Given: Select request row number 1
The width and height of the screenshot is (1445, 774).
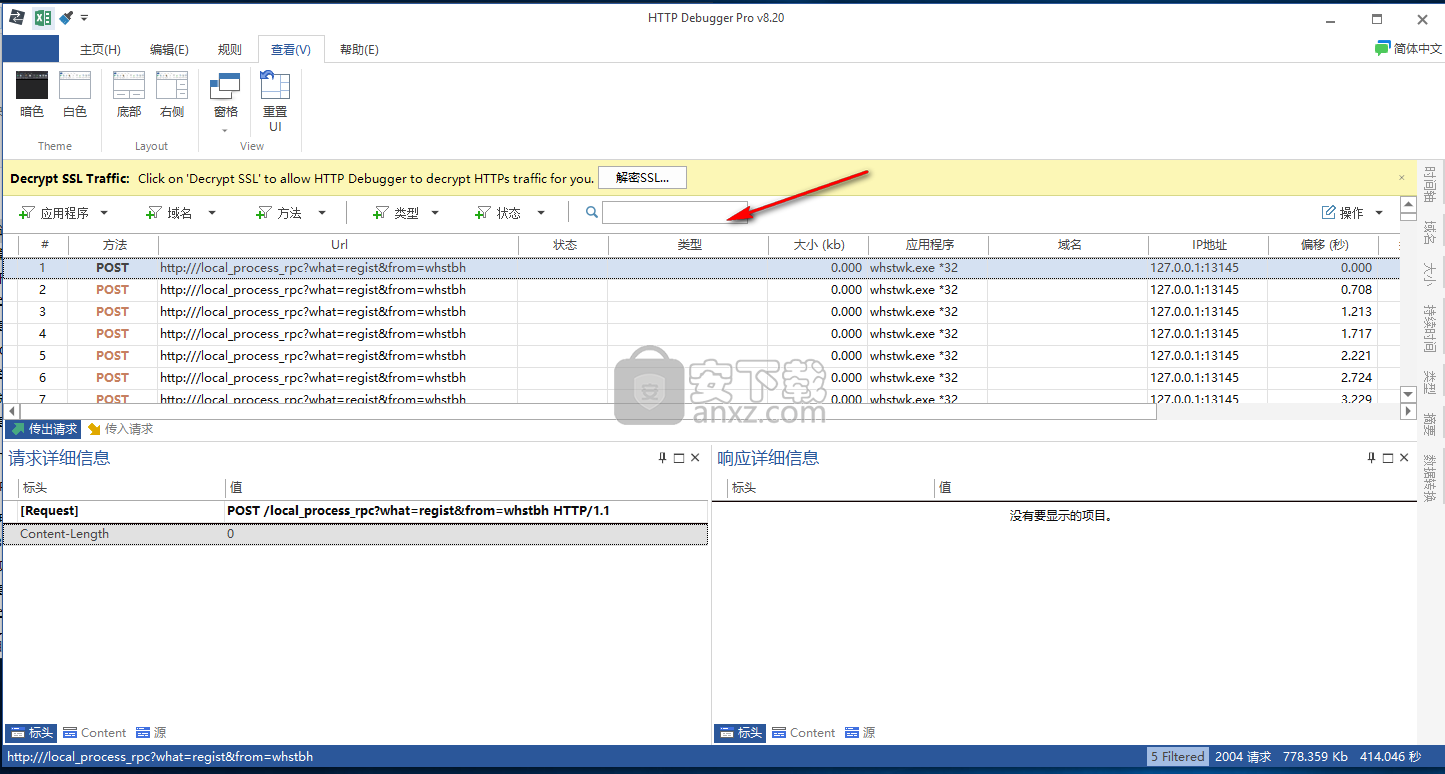Looking at the screenshot, I should pos(700,268).
